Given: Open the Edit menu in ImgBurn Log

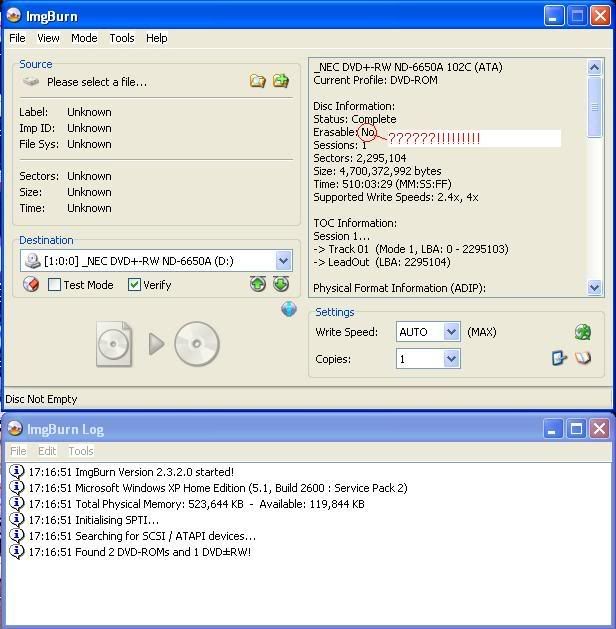Looking at the screenshot, I should click(x=47, y=451).
